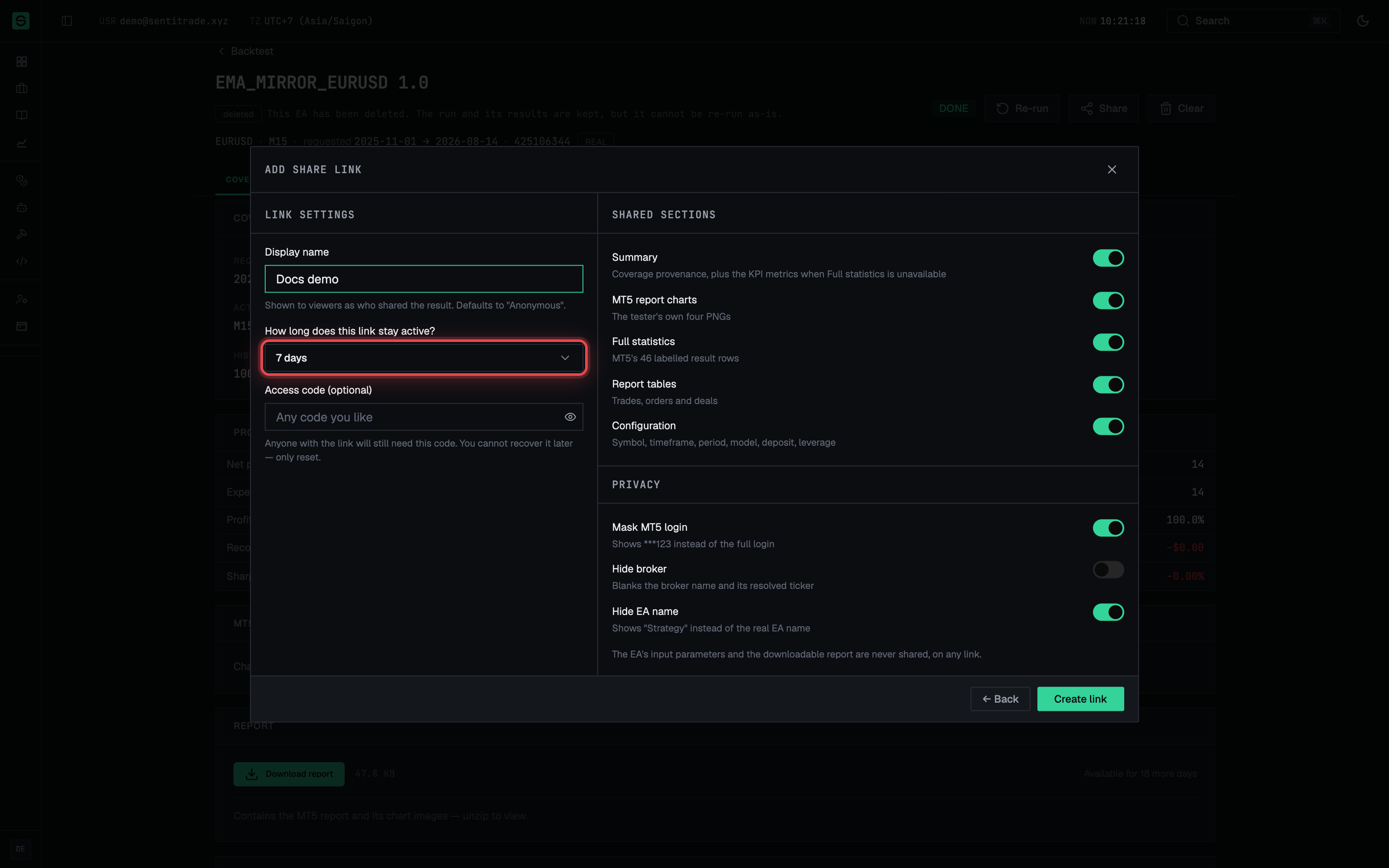Click the text 'The tester's own four PNGs'
Screen dimensions: 1389x868
tap(671, 316)
